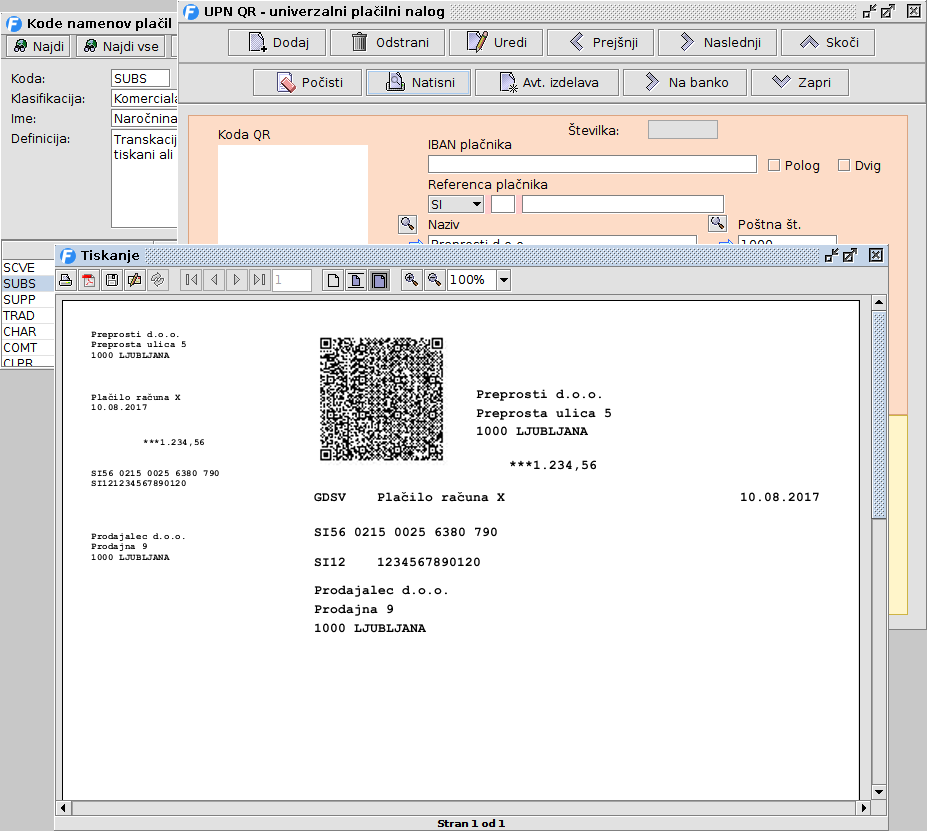This screenshot has width=927, height=831.
Task: Click the Klasifikacija field in Kode namenov plačil
Action: coord(144,98)
